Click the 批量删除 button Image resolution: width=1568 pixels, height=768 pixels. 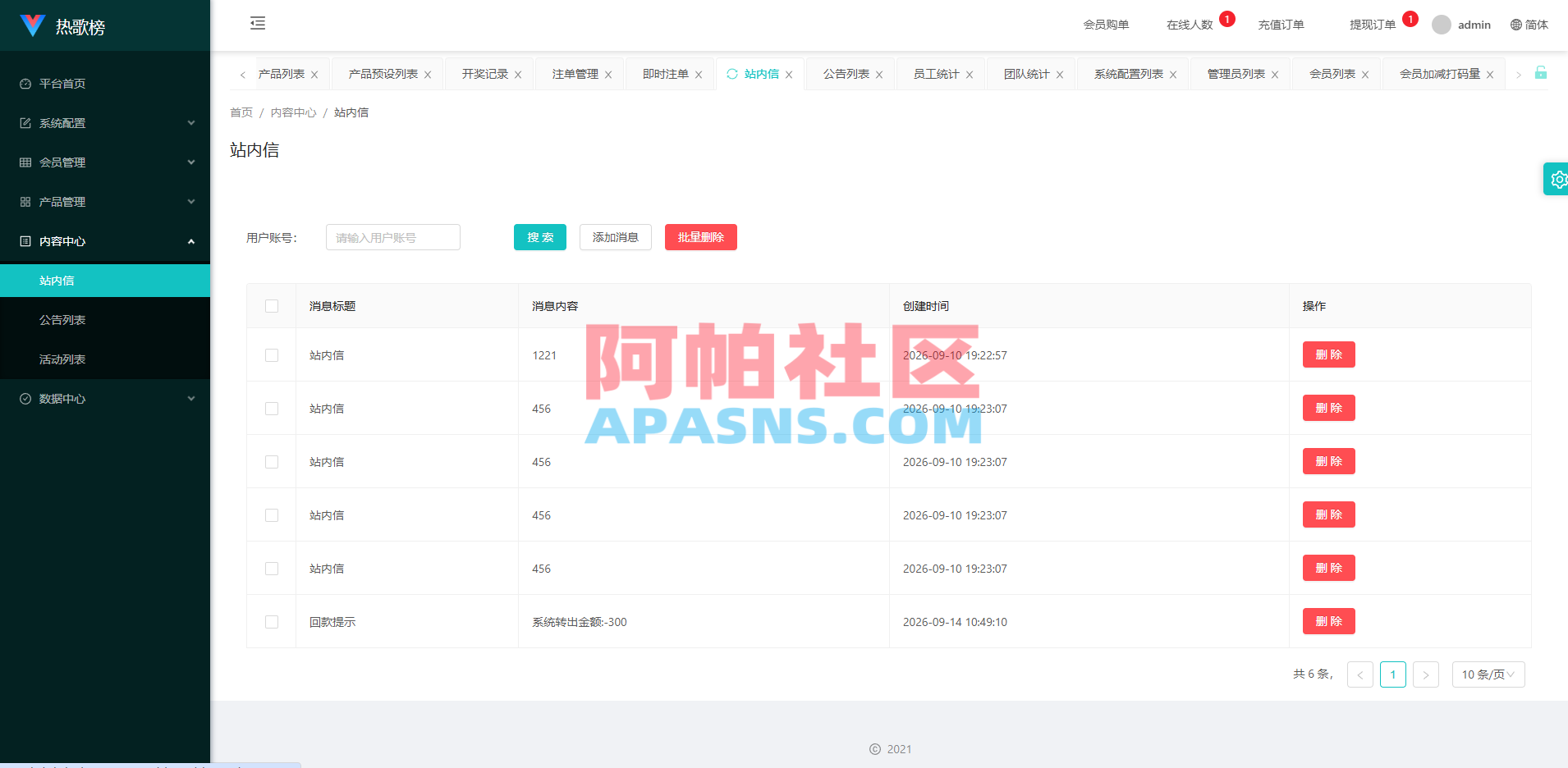click(x=701, y=237)
